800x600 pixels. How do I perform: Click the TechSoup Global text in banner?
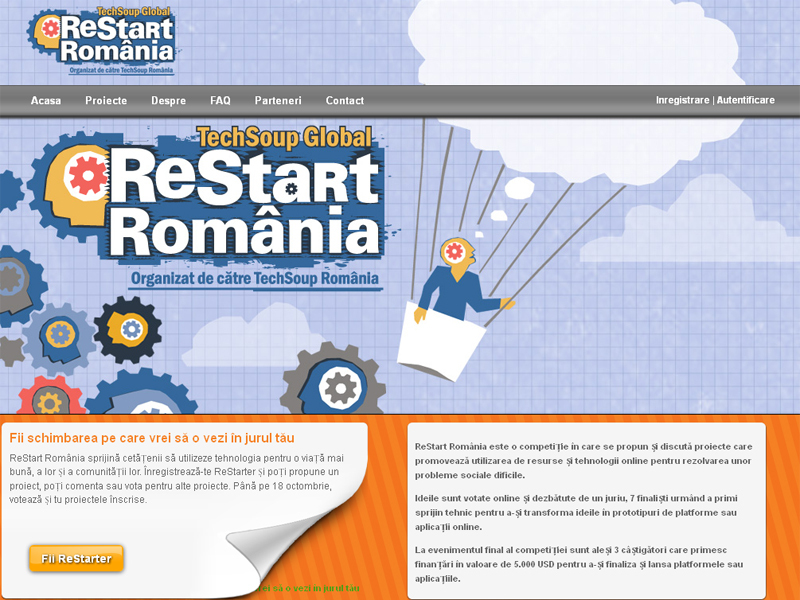284,138
